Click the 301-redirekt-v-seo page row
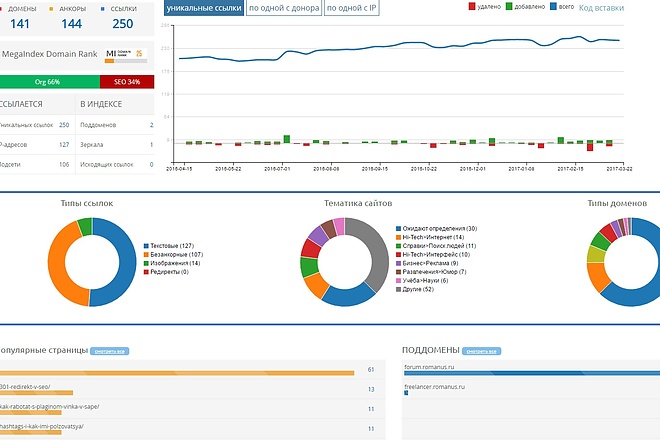Image resolution: width=660 pixels, height=440 pixels. point(192,389)
